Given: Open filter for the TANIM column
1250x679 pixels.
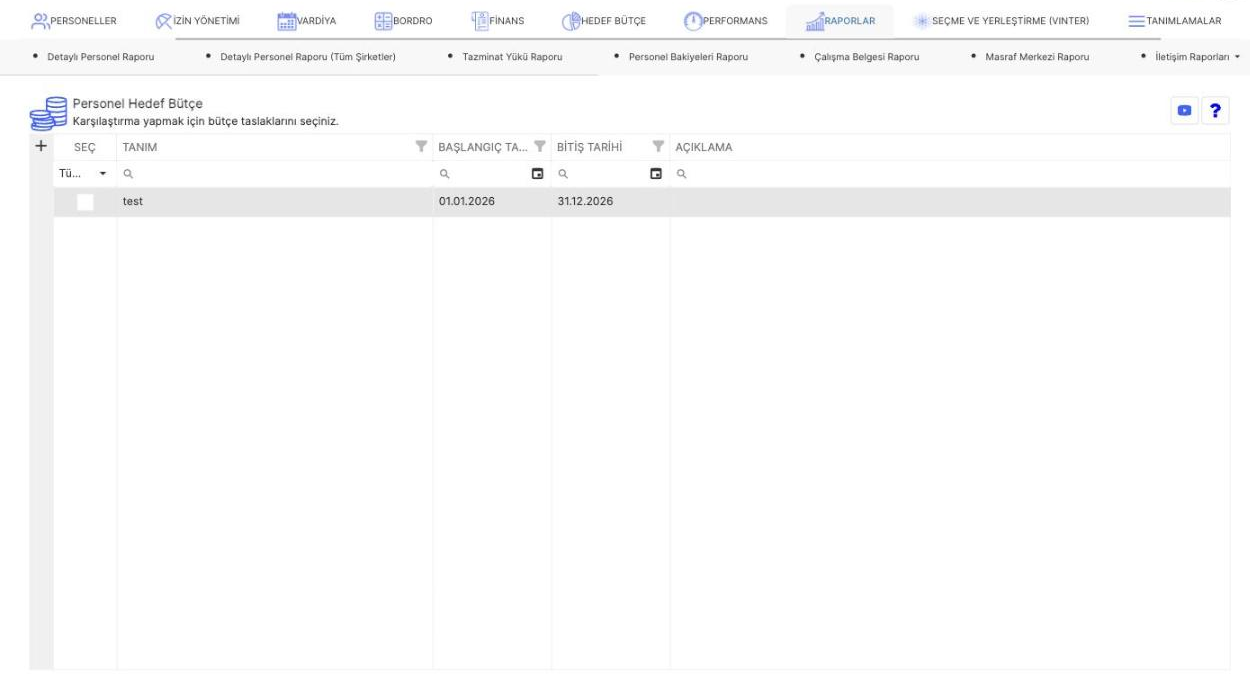Looking at the screenshot, I should (421, 147).
